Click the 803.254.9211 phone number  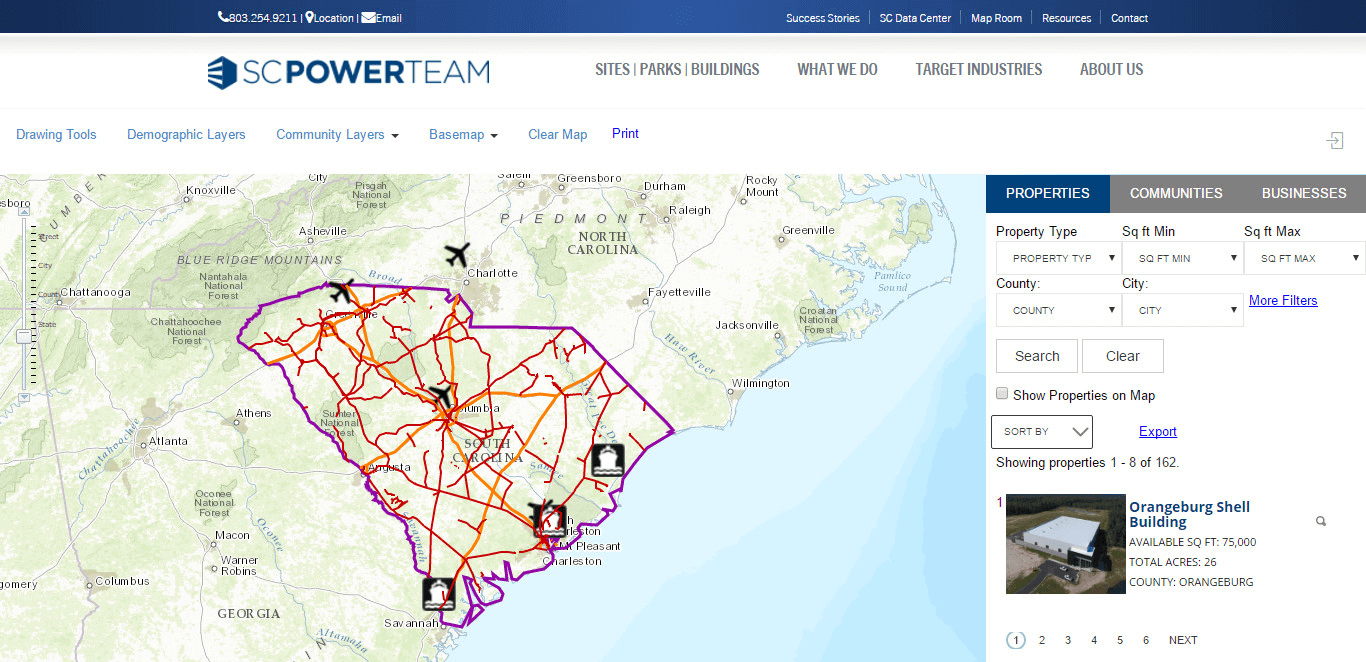[263, 18]
